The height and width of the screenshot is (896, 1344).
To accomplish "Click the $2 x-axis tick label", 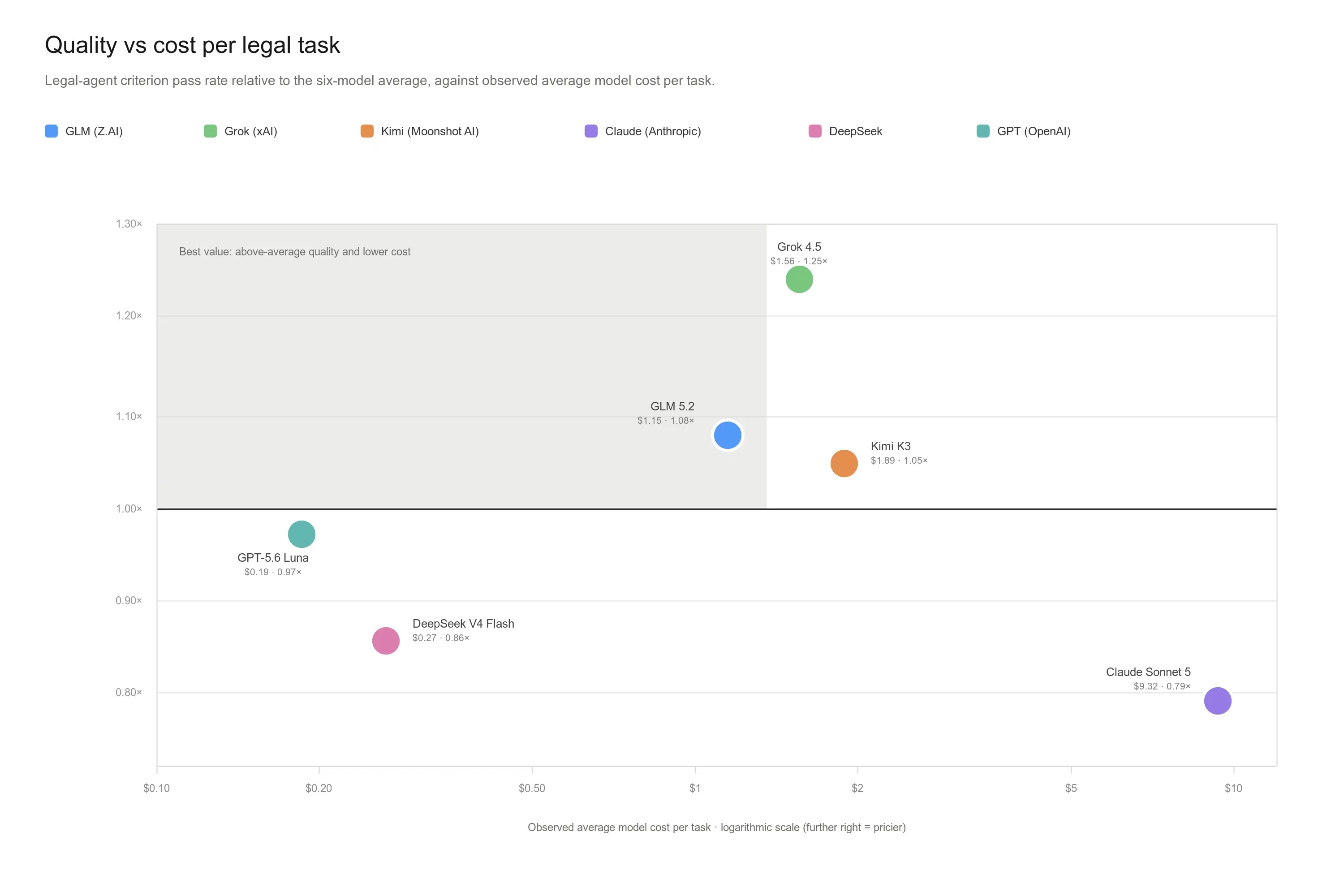I will (x=857, y=788).
